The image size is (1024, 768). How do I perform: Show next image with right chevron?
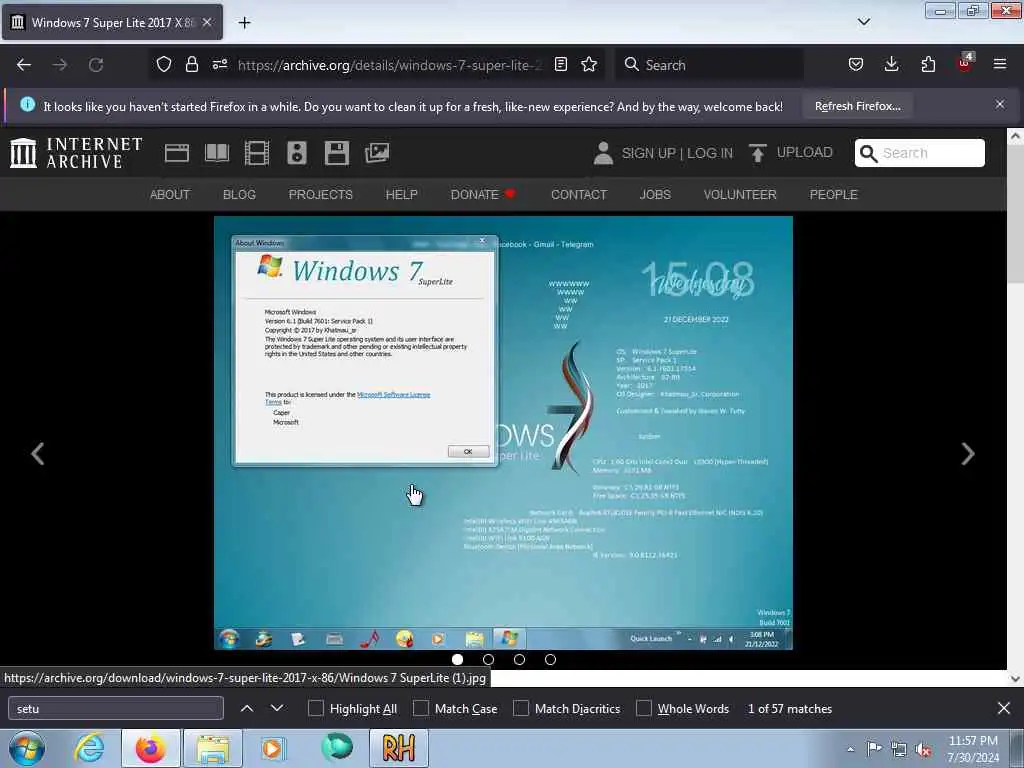coord(968,454)
